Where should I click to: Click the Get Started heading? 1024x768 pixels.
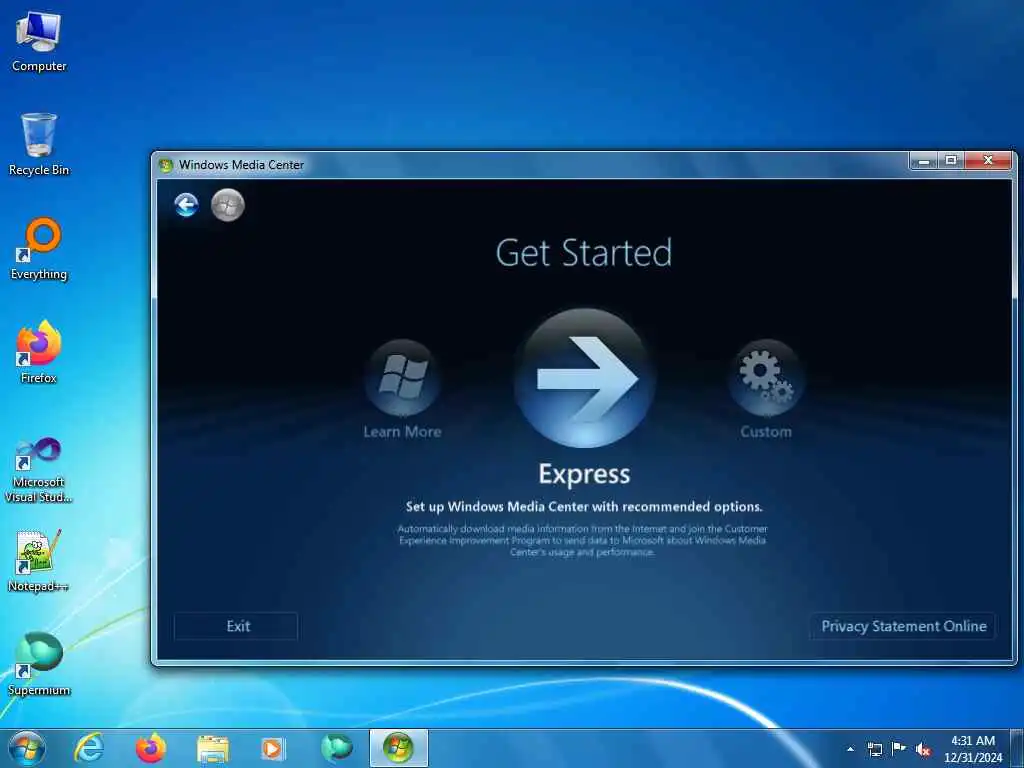tap(584, 253)
